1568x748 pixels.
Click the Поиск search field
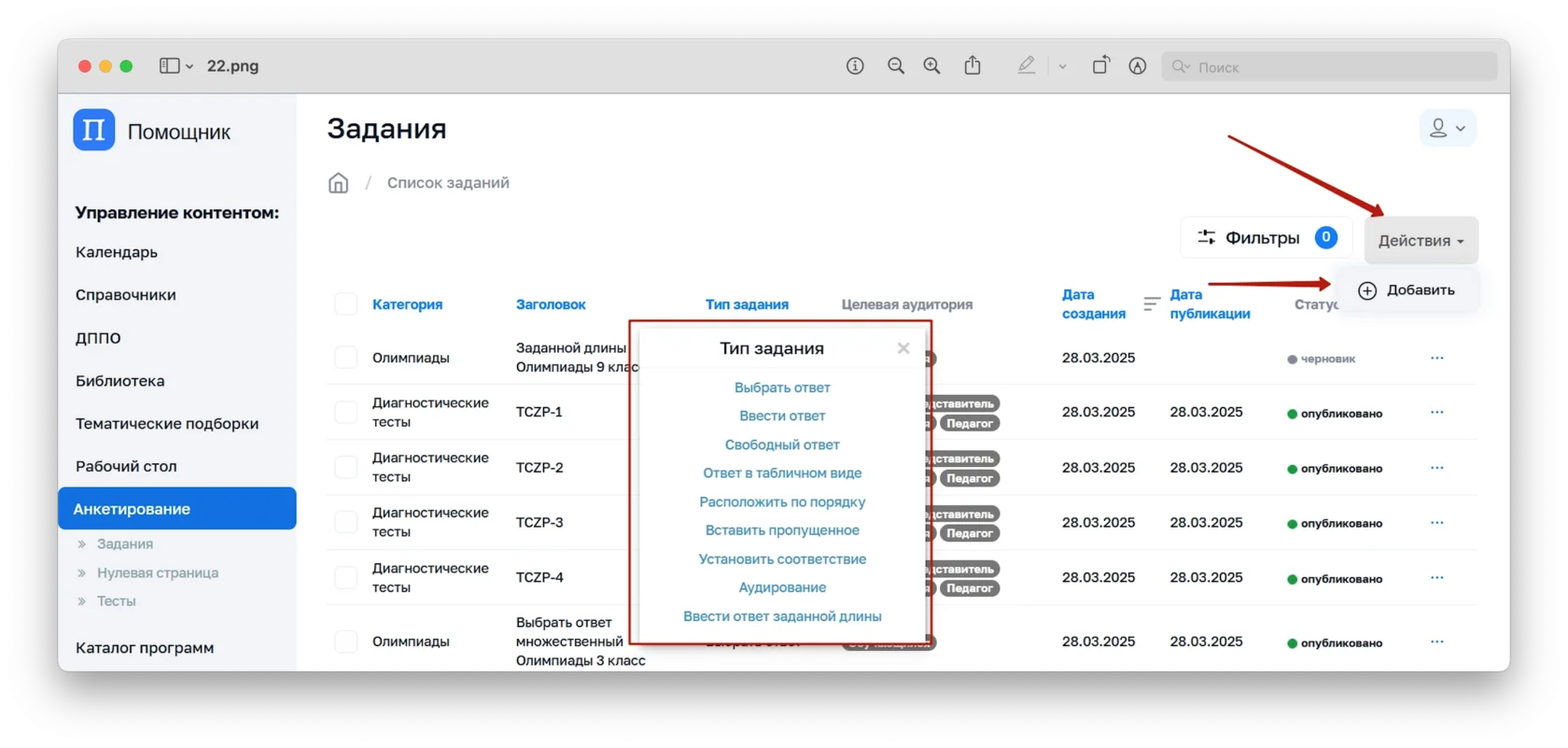click(1335, 67)
